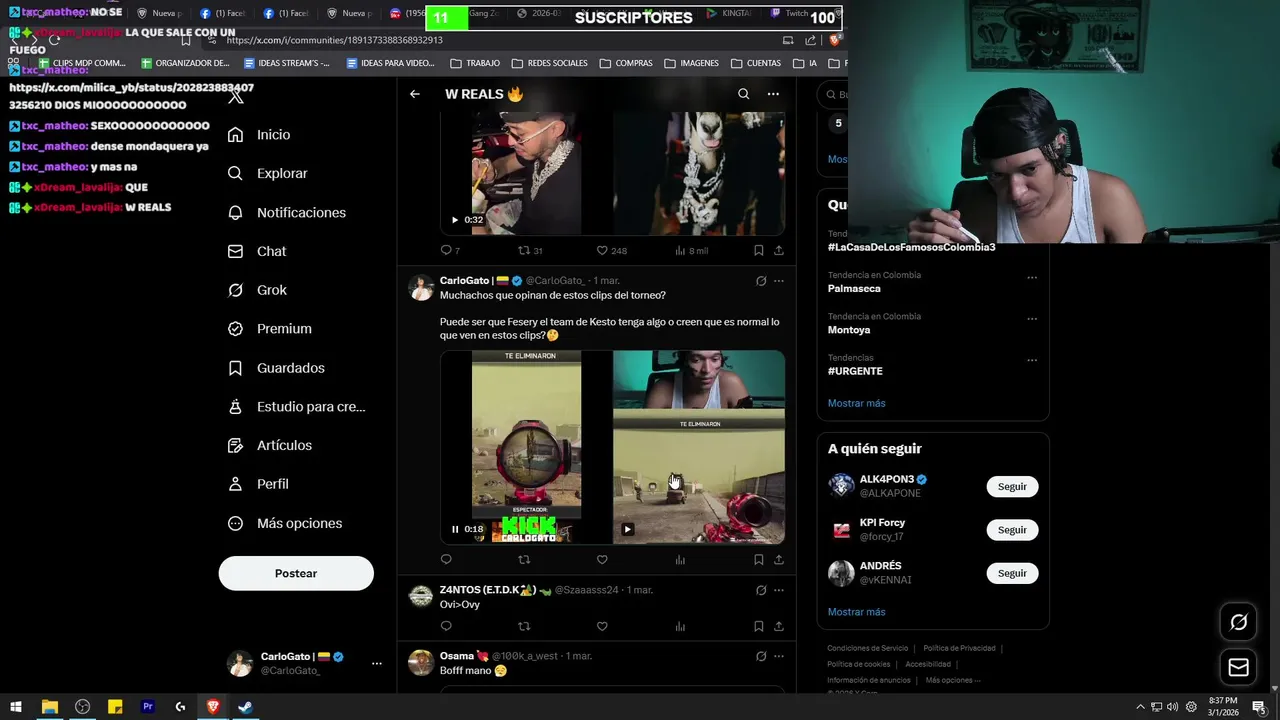Open more options for the Palmaseca trend

(1032, 277)
